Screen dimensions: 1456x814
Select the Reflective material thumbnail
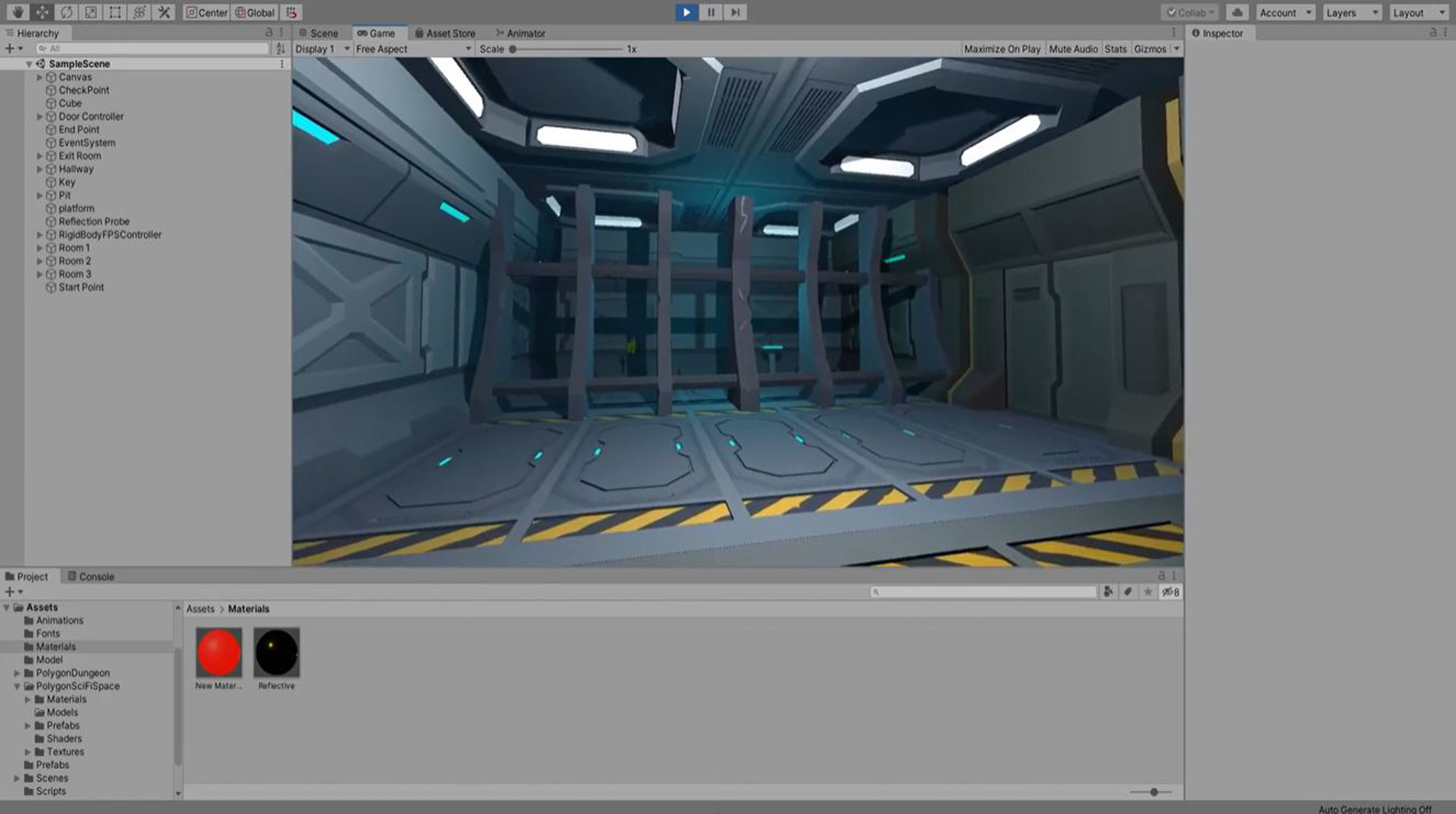tap(277, 652)
